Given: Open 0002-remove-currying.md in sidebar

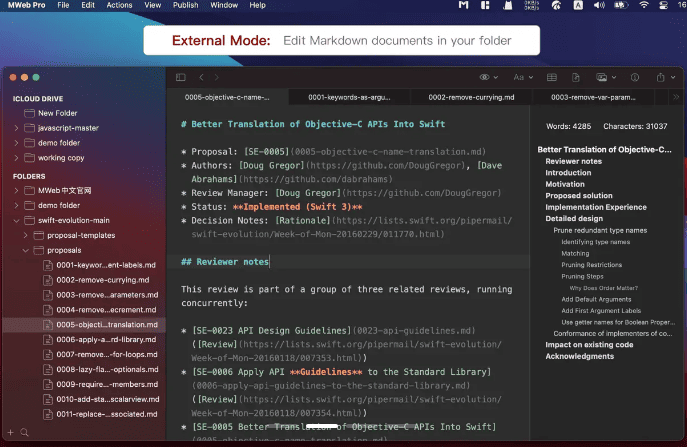Looking at the screenshot, I should [103, 280].
